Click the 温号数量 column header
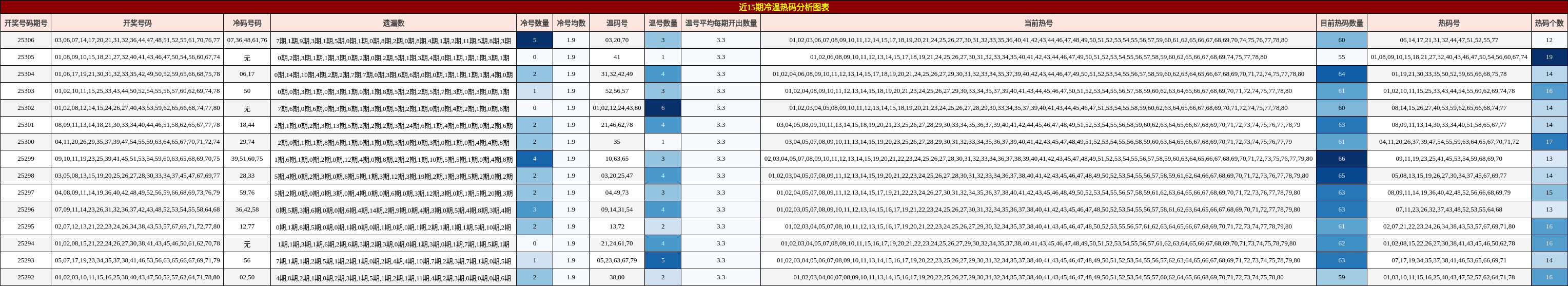Screen dimensions: 1568x286 663,23
